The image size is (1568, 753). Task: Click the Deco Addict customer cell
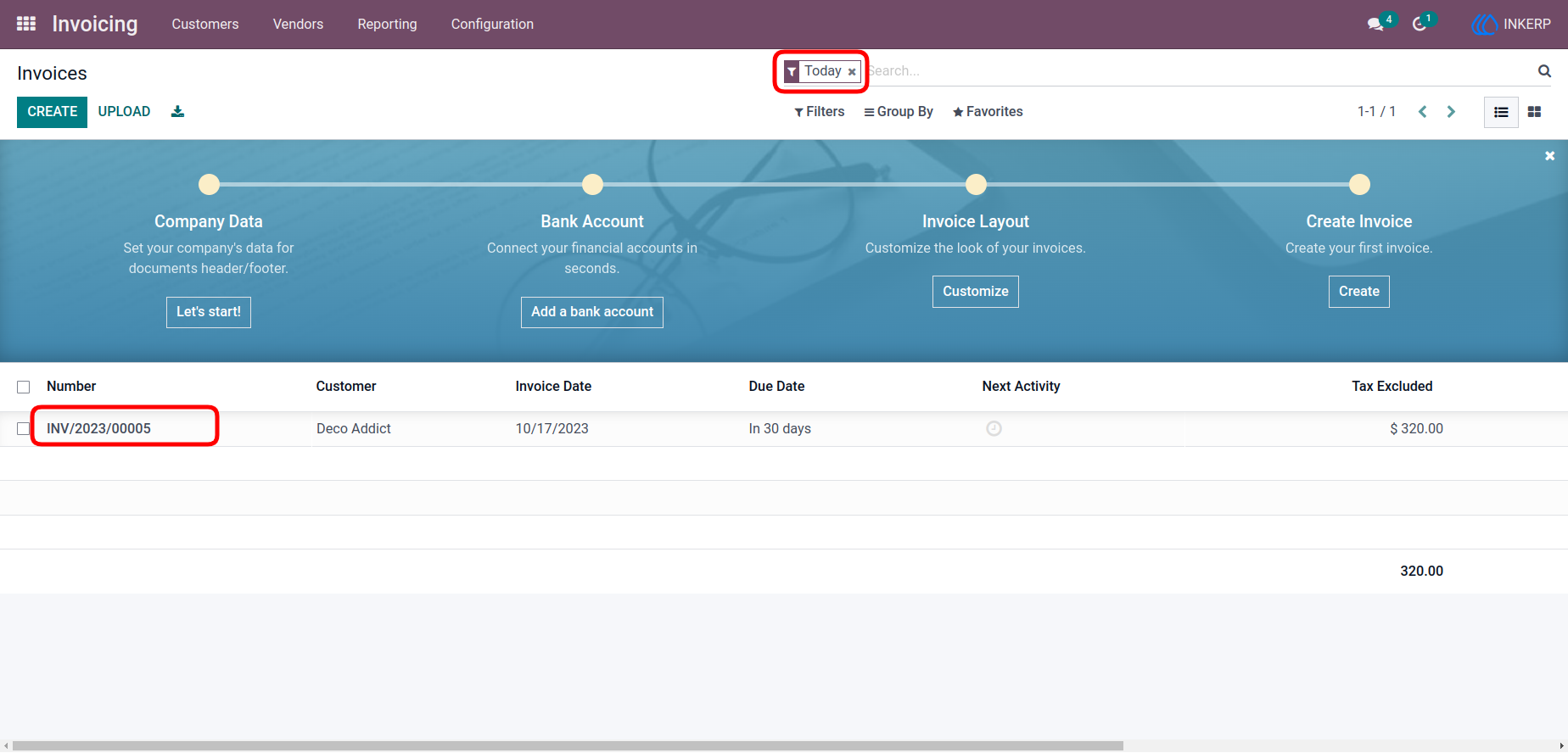(354, 429)
